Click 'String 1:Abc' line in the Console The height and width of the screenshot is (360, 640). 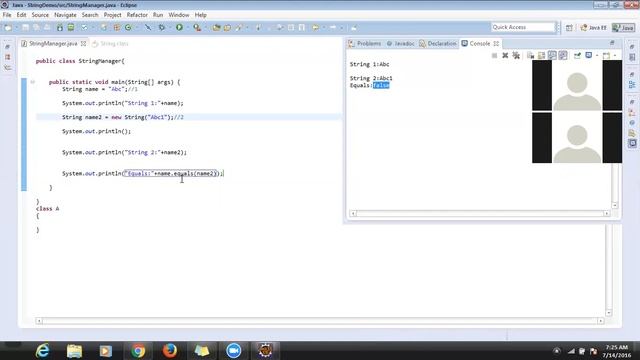[x=369, y=64]
